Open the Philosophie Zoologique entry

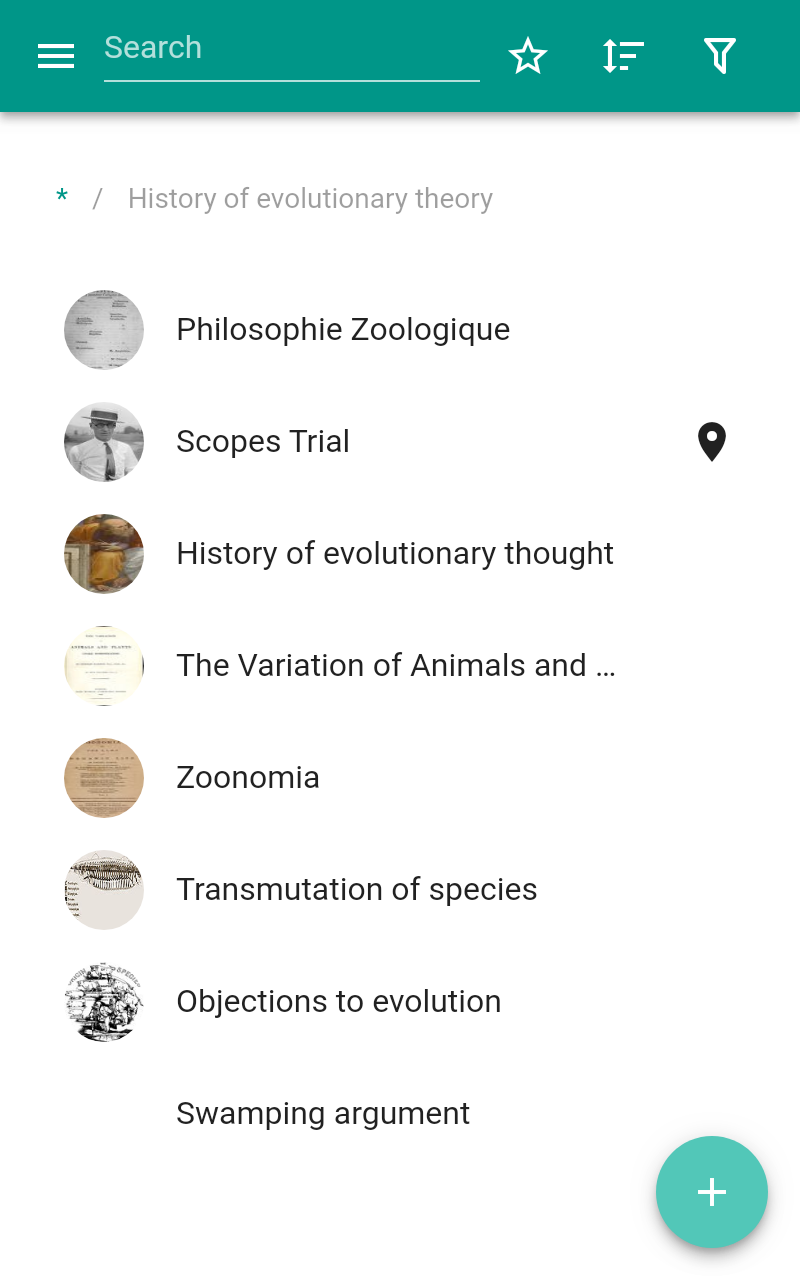pyautogui.click(x=343, y=330)
